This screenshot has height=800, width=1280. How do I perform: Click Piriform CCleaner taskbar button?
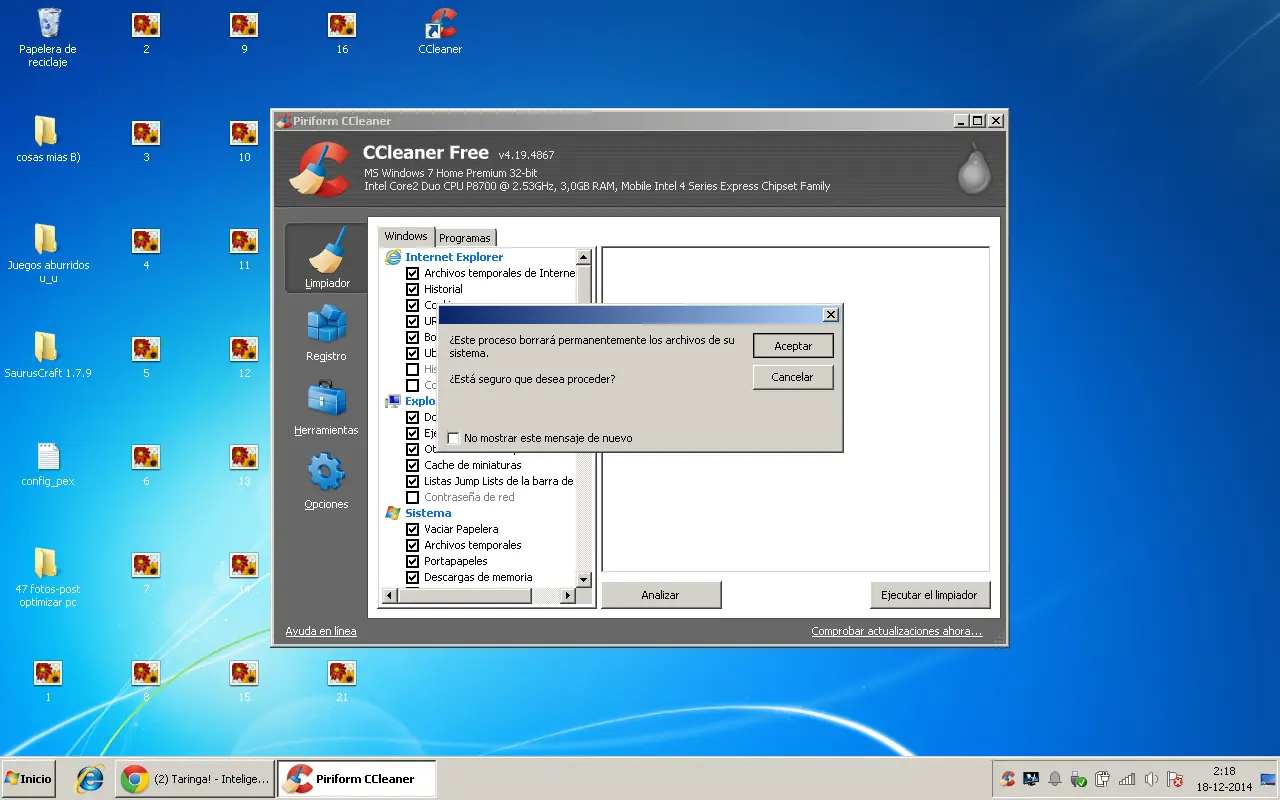[356, 779]
